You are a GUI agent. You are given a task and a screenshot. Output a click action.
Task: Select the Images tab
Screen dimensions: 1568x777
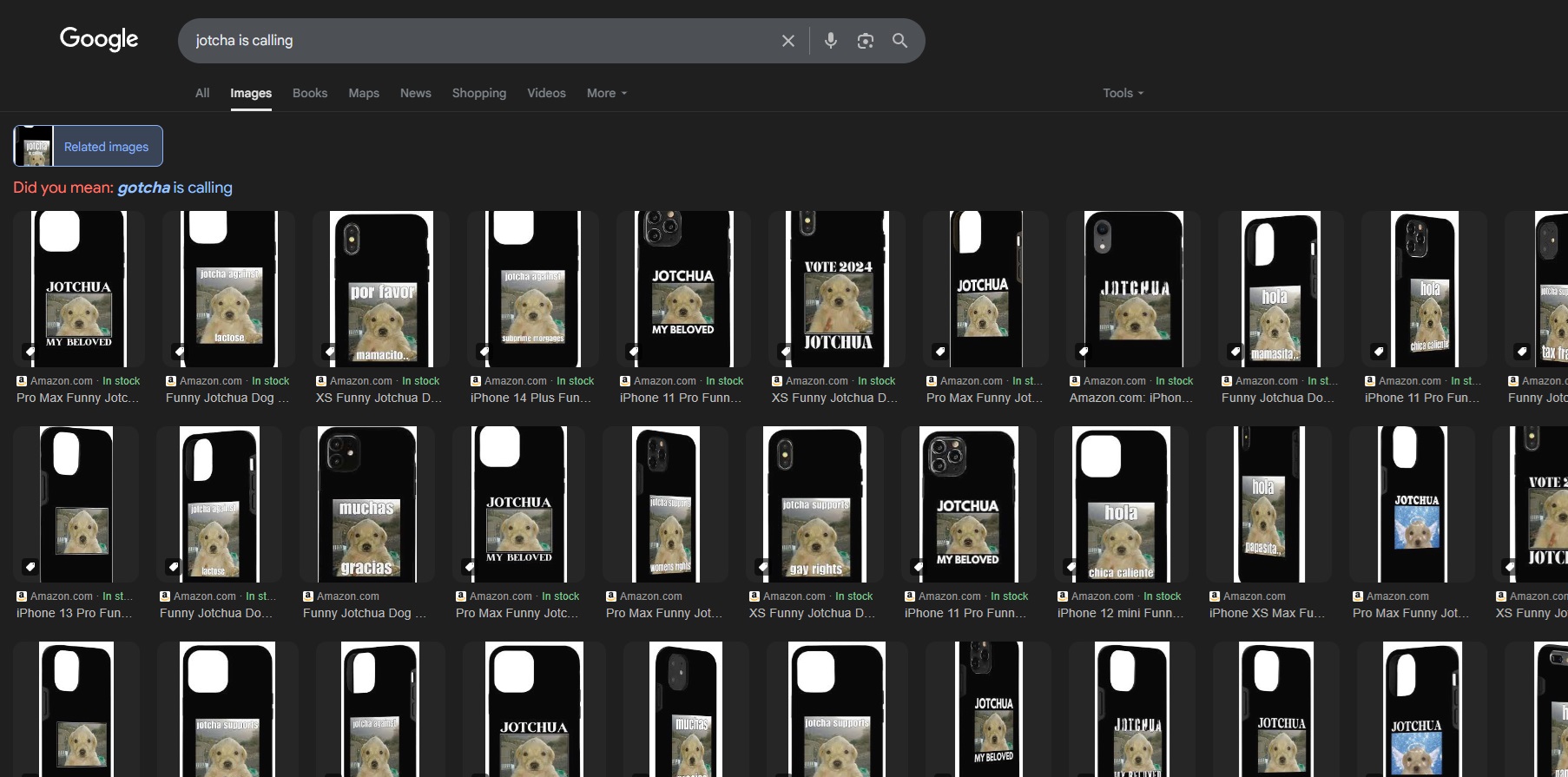click(251, 93)
